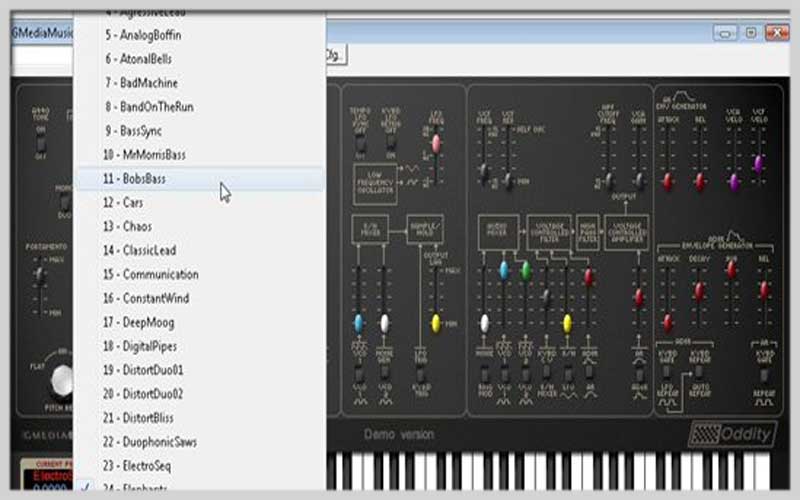Click the Oddity logo badge

click(x=733, y=434)
